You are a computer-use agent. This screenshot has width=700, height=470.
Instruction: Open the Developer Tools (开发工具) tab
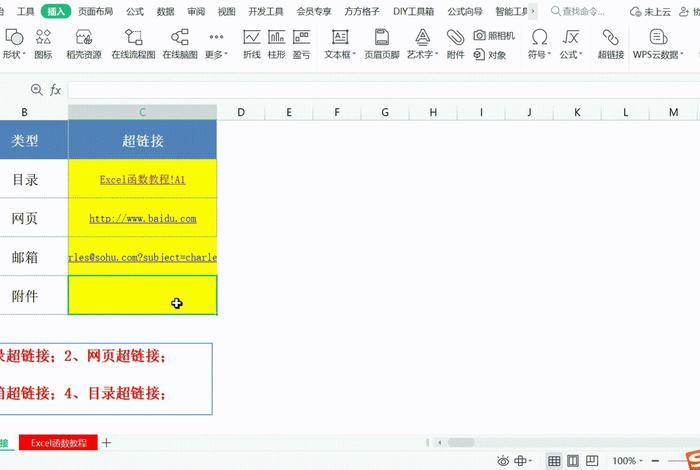pyautogui.click(x=266, y=12)
